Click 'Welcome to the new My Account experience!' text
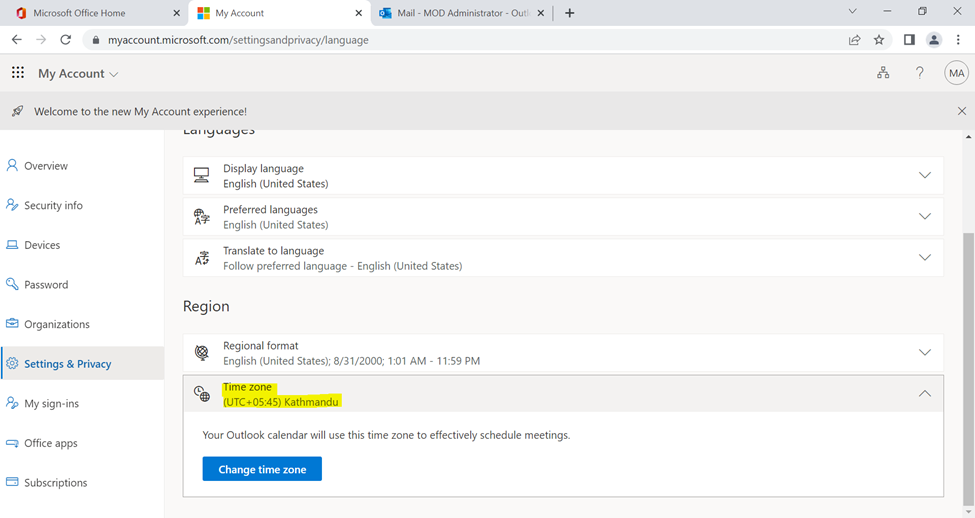The width and height of the screenshot is (975, 518). [141, 111]
